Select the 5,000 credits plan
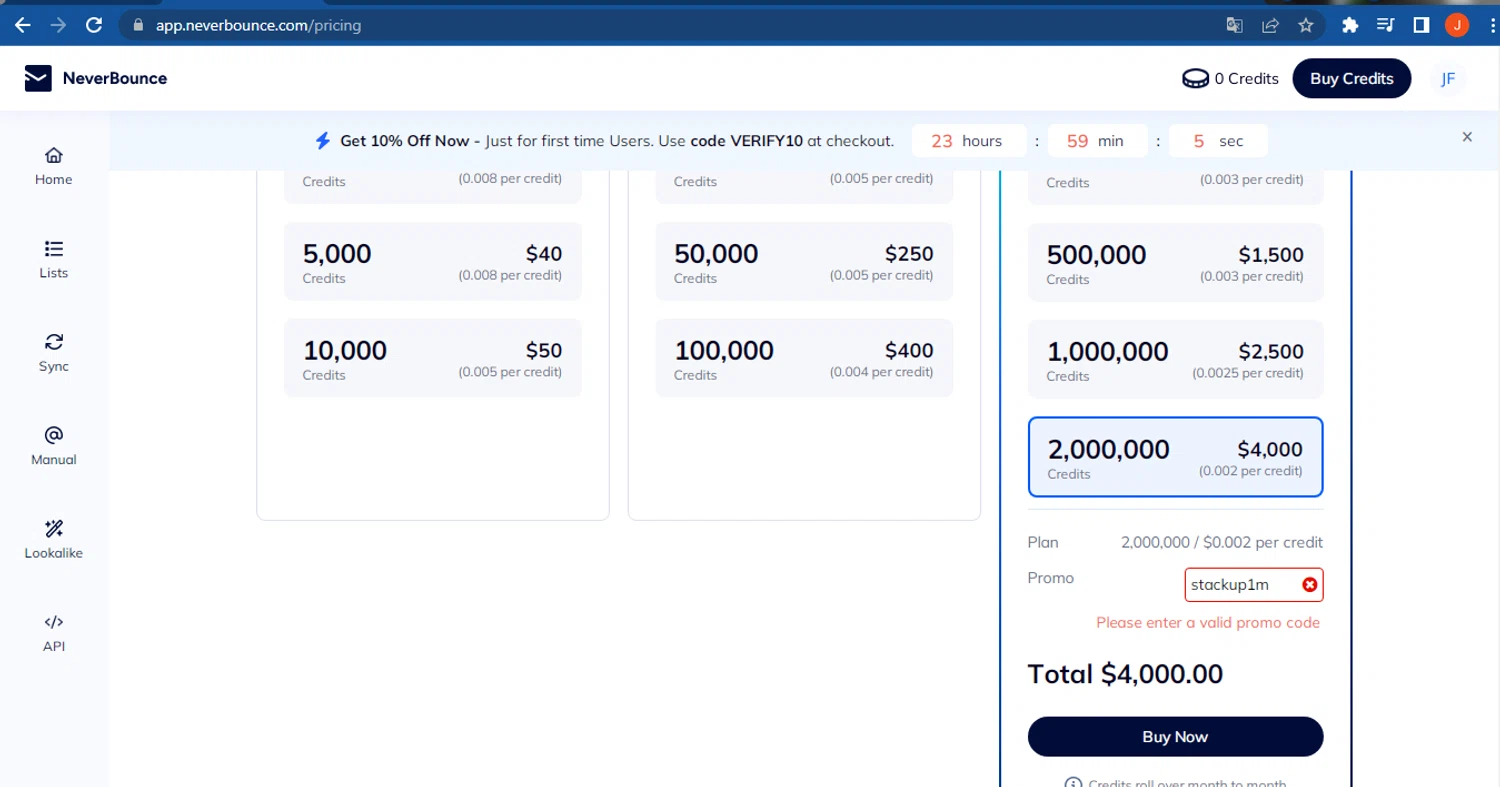 coord(433,262)
